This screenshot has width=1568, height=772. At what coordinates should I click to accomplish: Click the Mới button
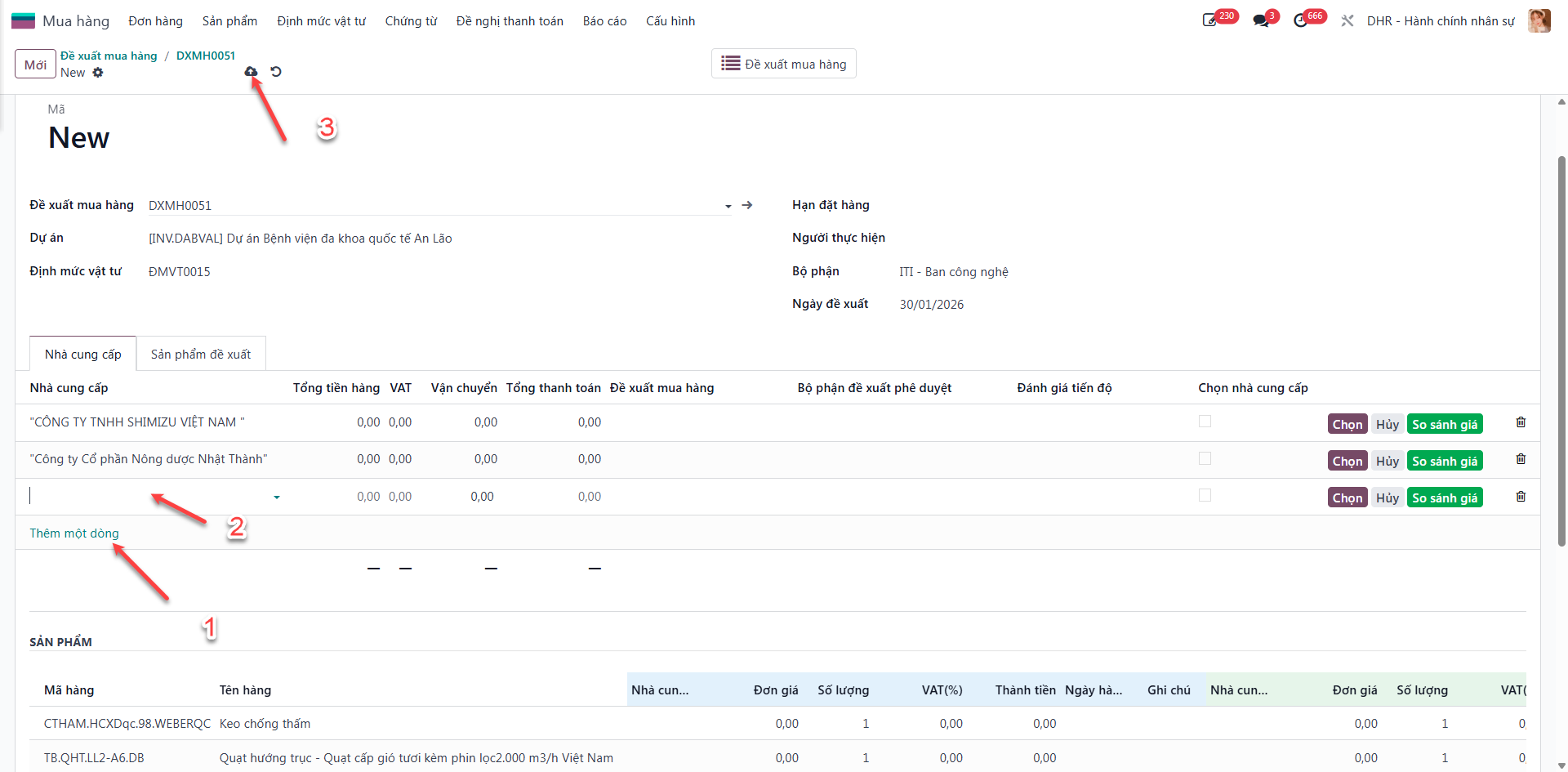pyautogui.click(x=35, y=65)
